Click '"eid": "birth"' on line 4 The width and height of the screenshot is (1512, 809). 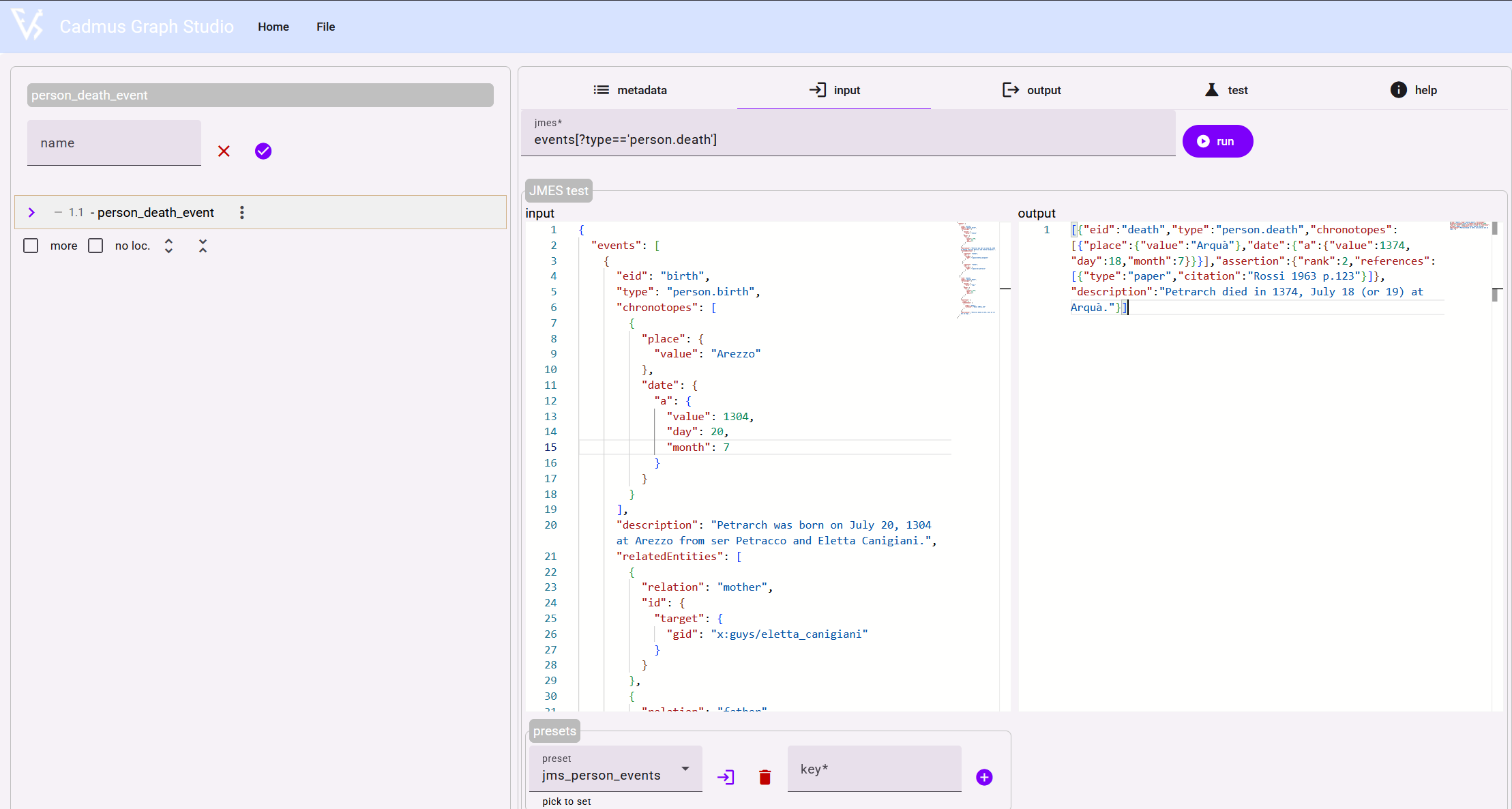(x=662, y=276)
